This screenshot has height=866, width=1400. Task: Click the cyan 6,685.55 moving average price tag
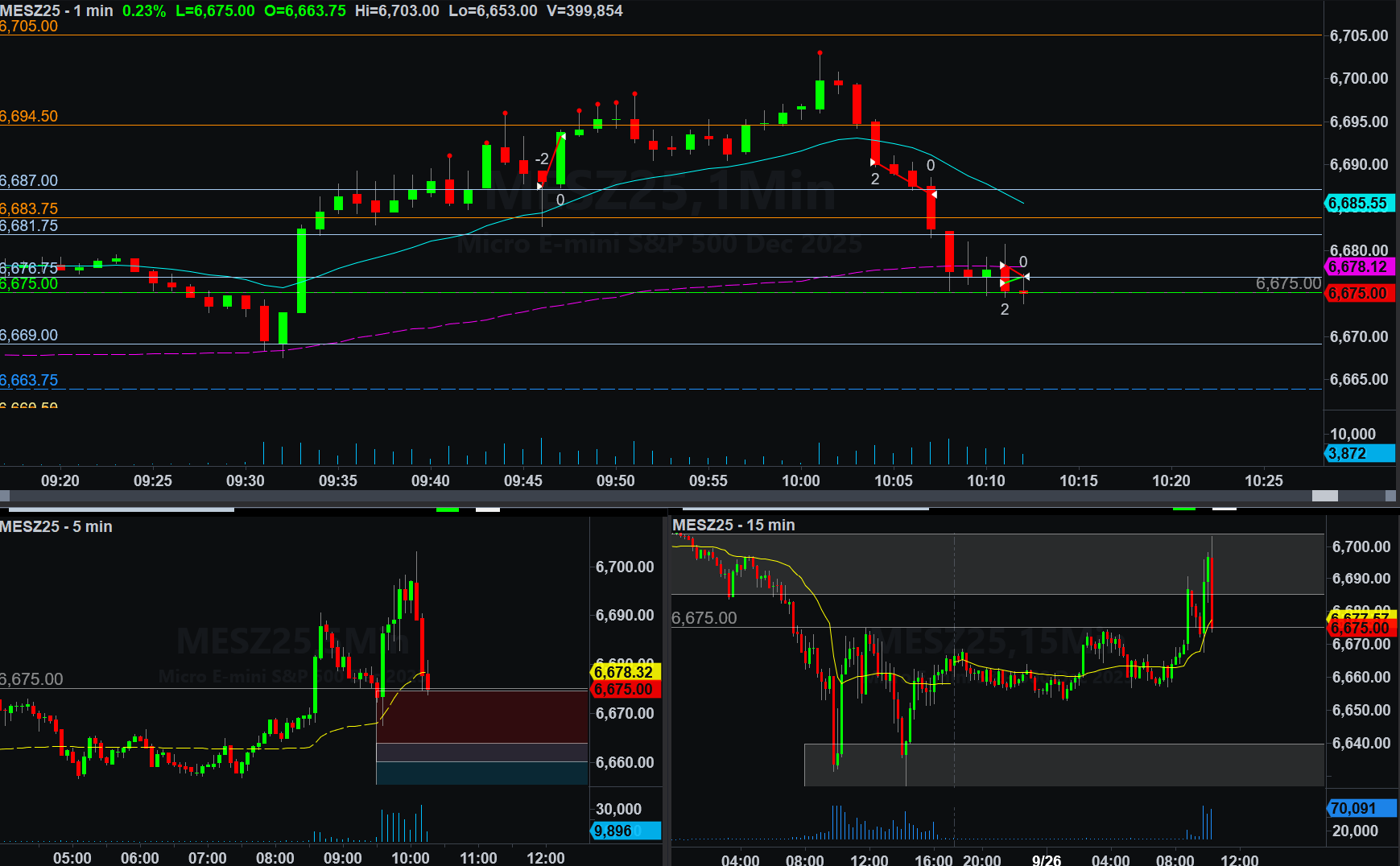(1359, 204)
